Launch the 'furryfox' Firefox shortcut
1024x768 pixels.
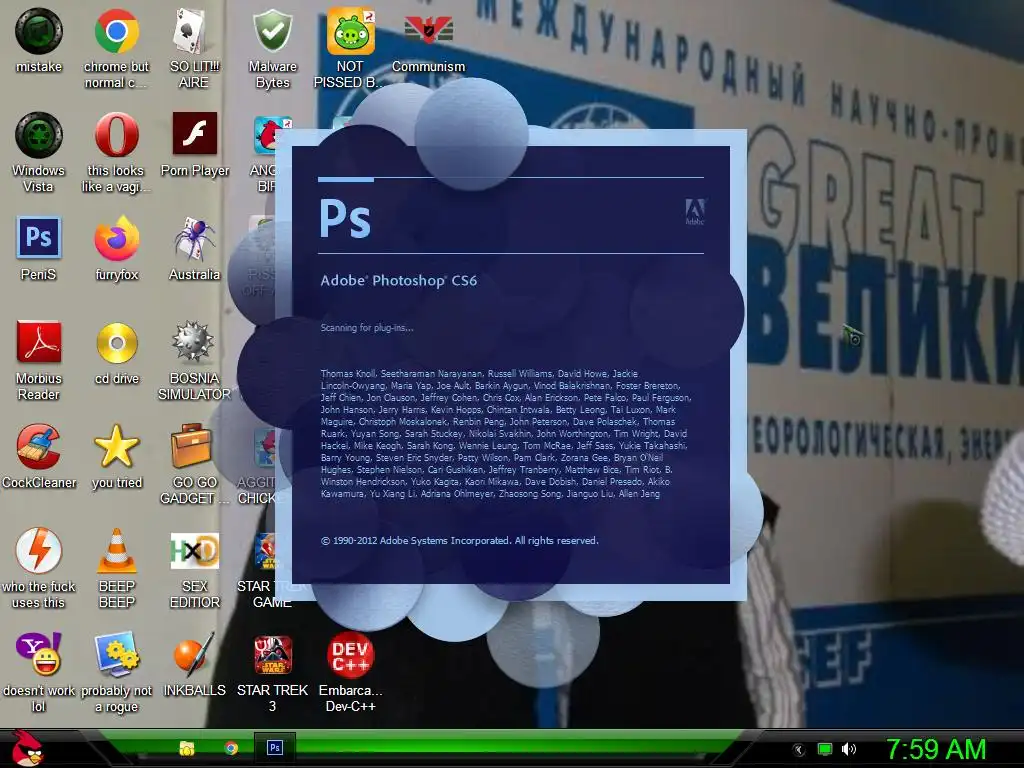[116, 238]
